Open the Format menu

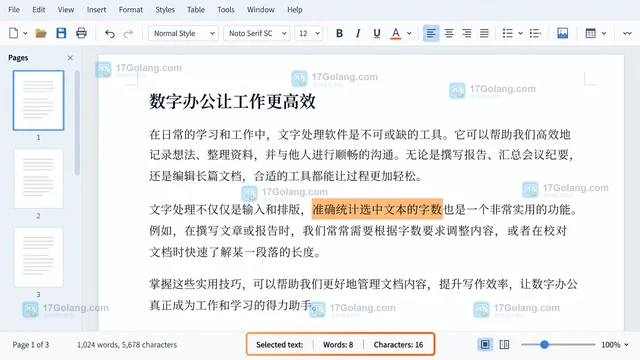131,9
